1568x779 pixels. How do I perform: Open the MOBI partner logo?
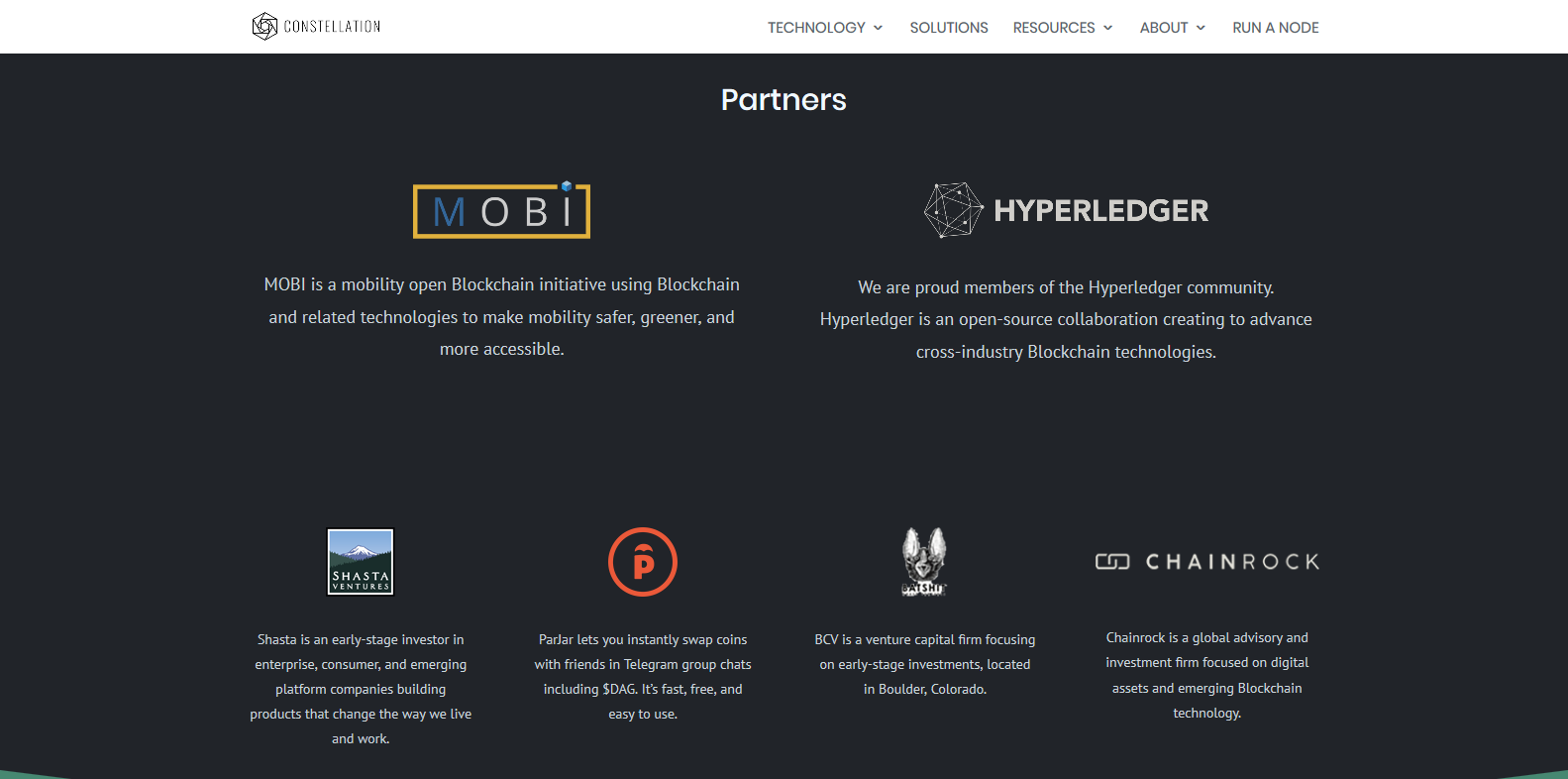coord(501,210)
